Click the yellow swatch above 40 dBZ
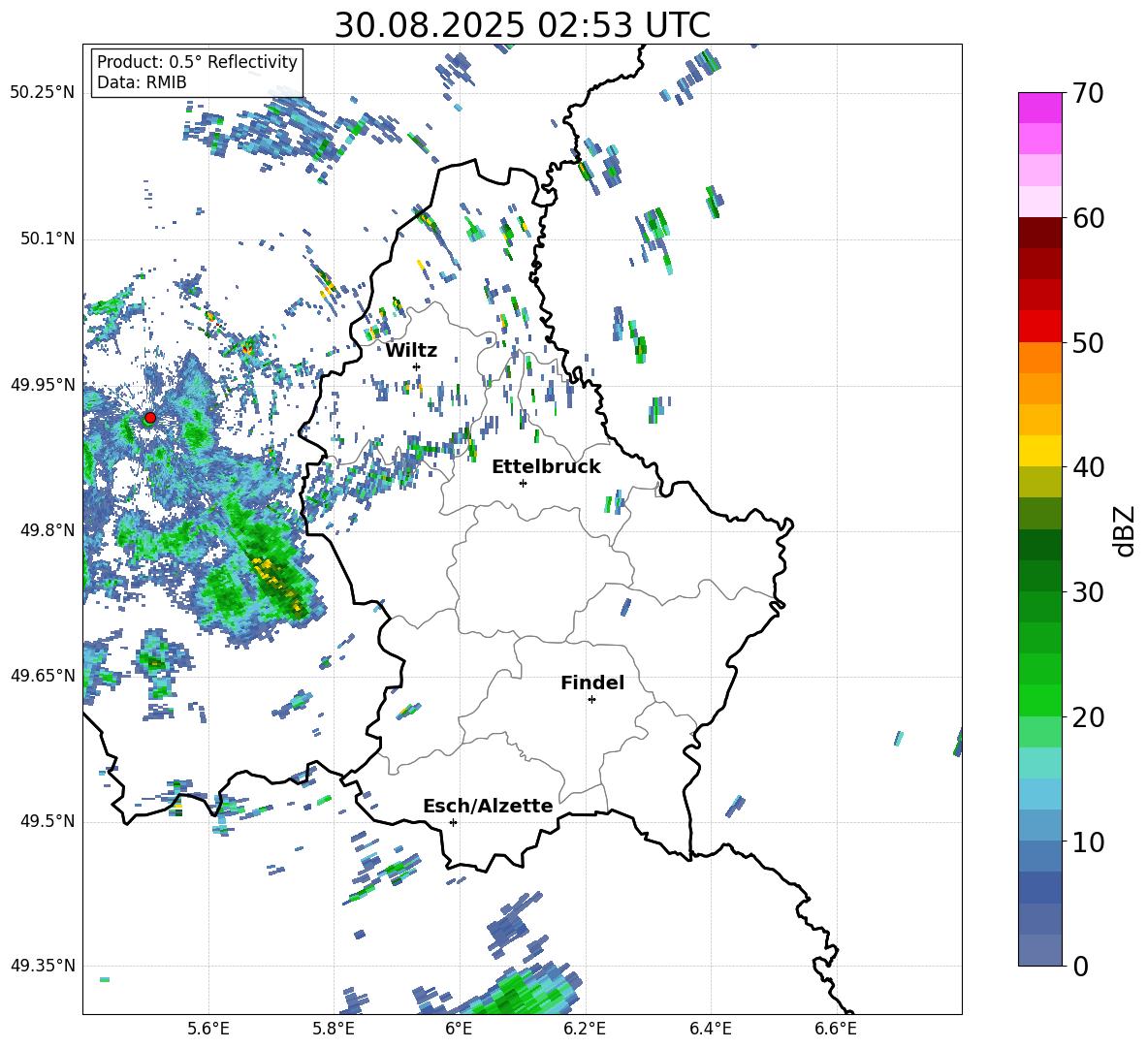The width and height of the screenshot is (1148, 1048). pyautogui.click(x=1040, y=452)
